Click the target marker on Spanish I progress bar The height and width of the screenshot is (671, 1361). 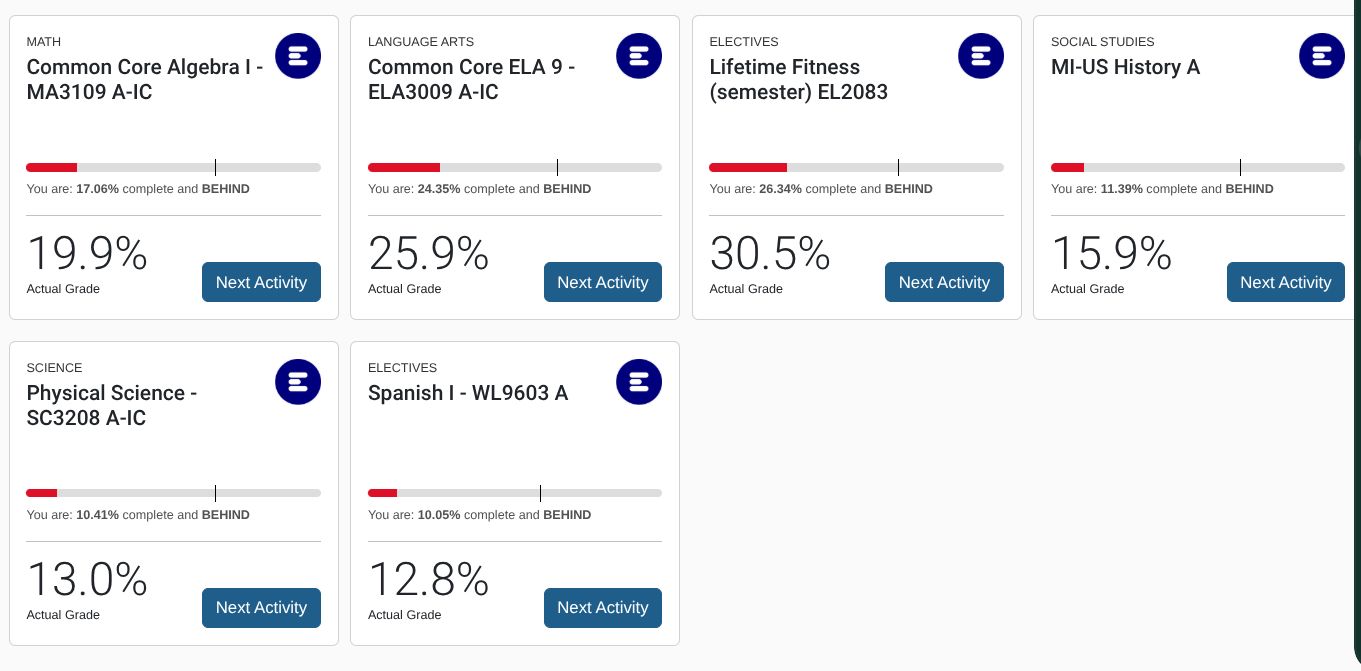coord(540,493)
